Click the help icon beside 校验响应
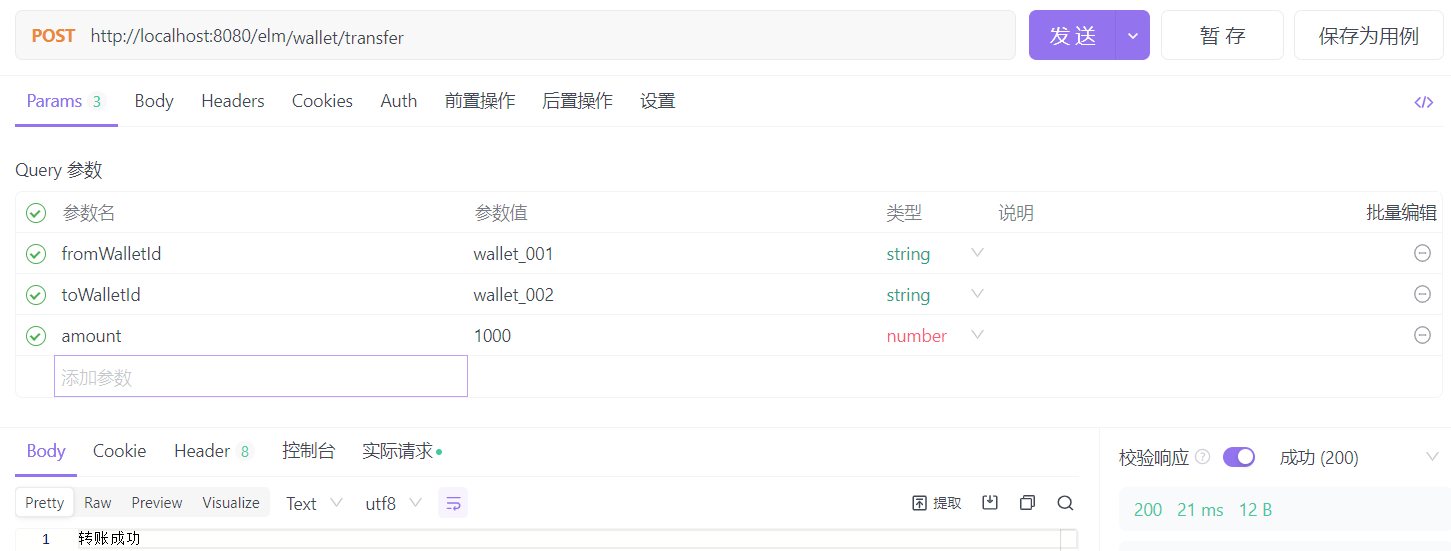 (x=1203, y=457)
